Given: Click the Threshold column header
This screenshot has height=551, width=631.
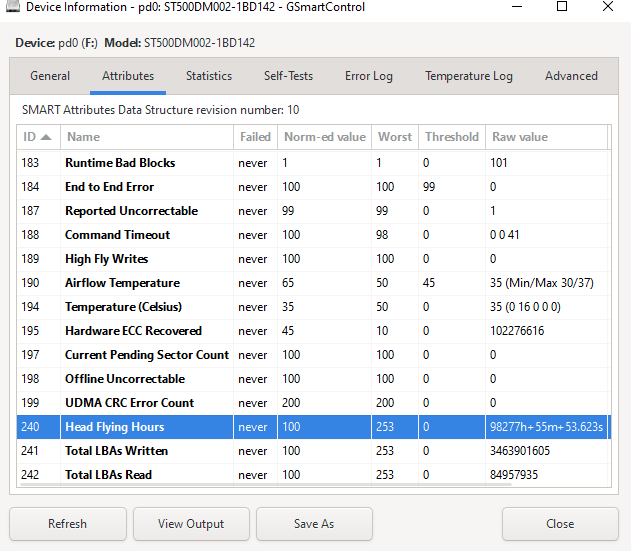Looking at the screenshot, I should tap(451, 137).
